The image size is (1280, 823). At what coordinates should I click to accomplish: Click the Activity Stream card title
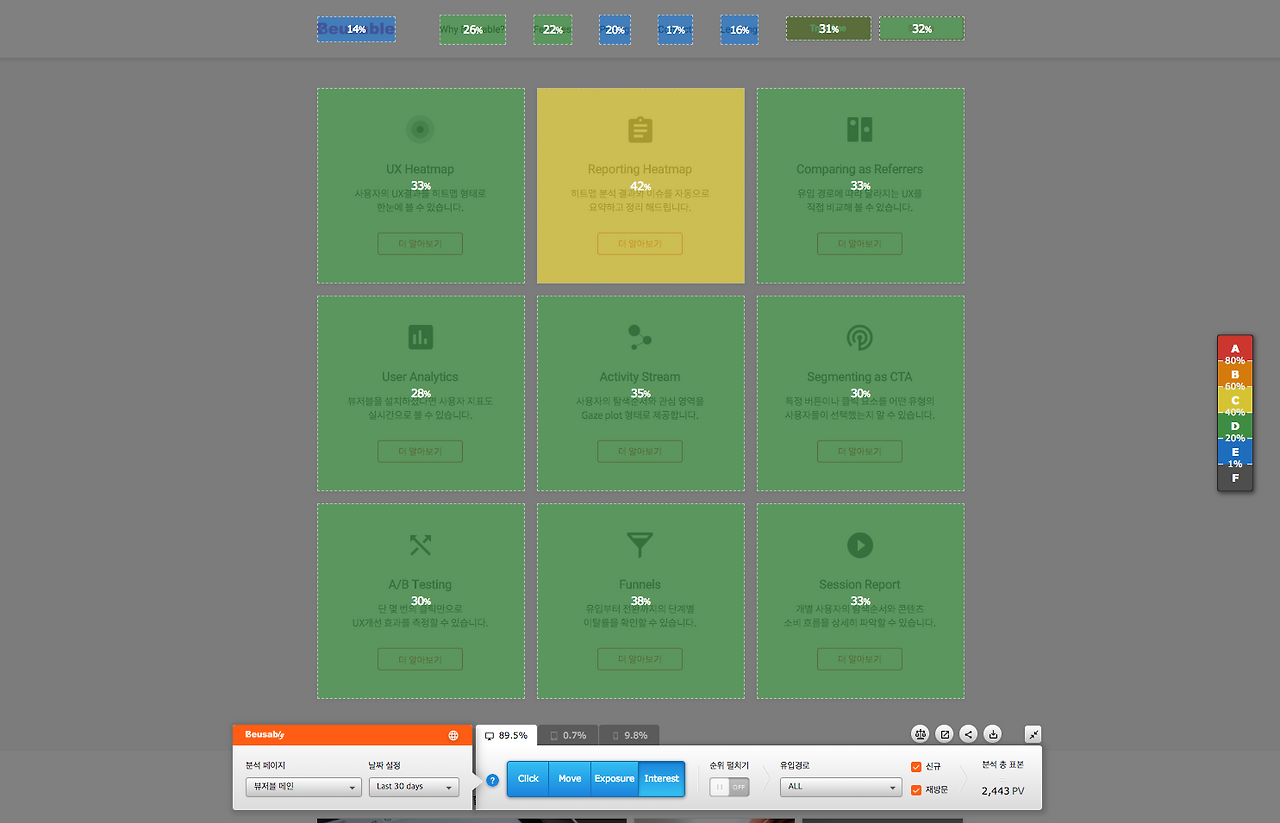click(640, 377)
